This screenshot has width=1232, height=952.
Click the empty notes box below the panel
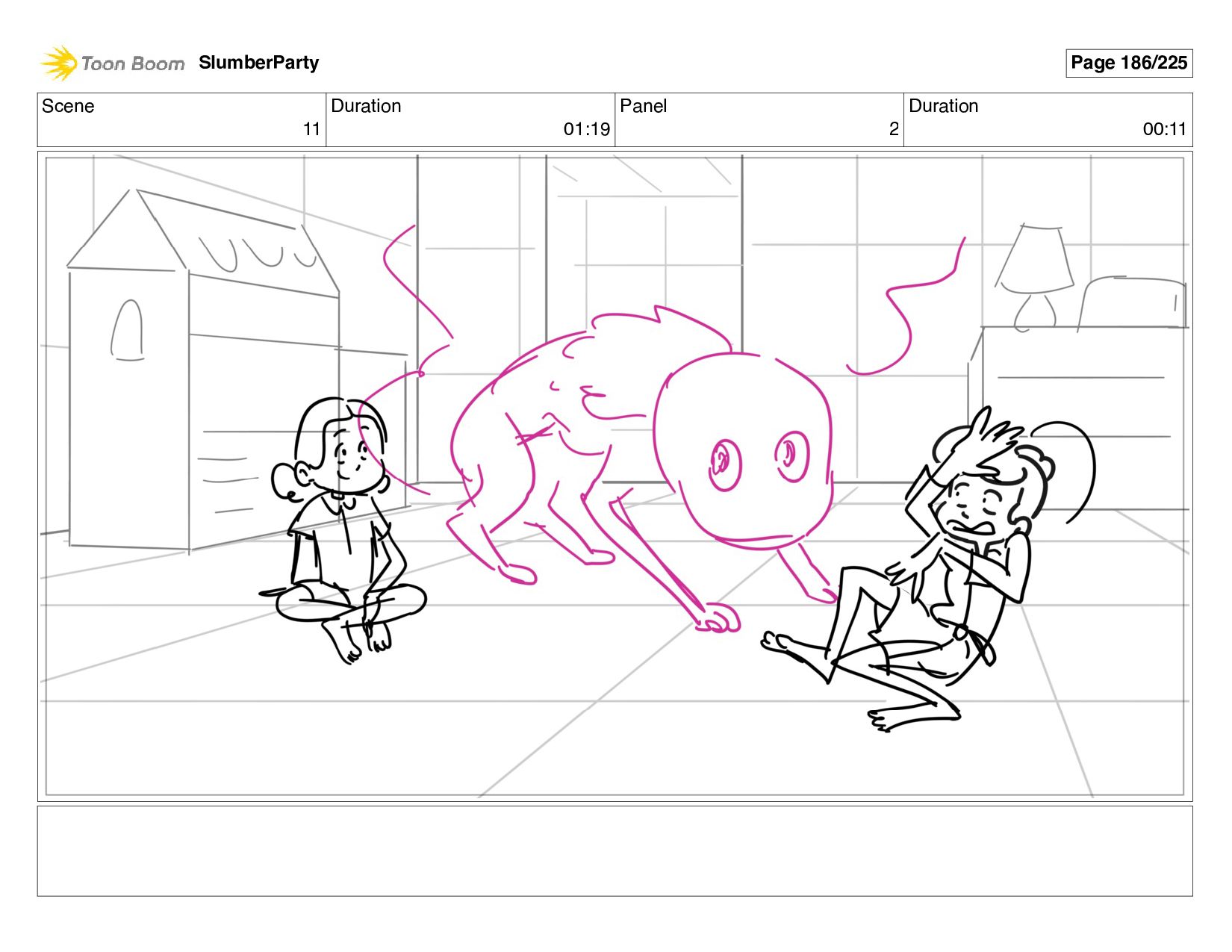pyautogui.click(x=615, y=851)
